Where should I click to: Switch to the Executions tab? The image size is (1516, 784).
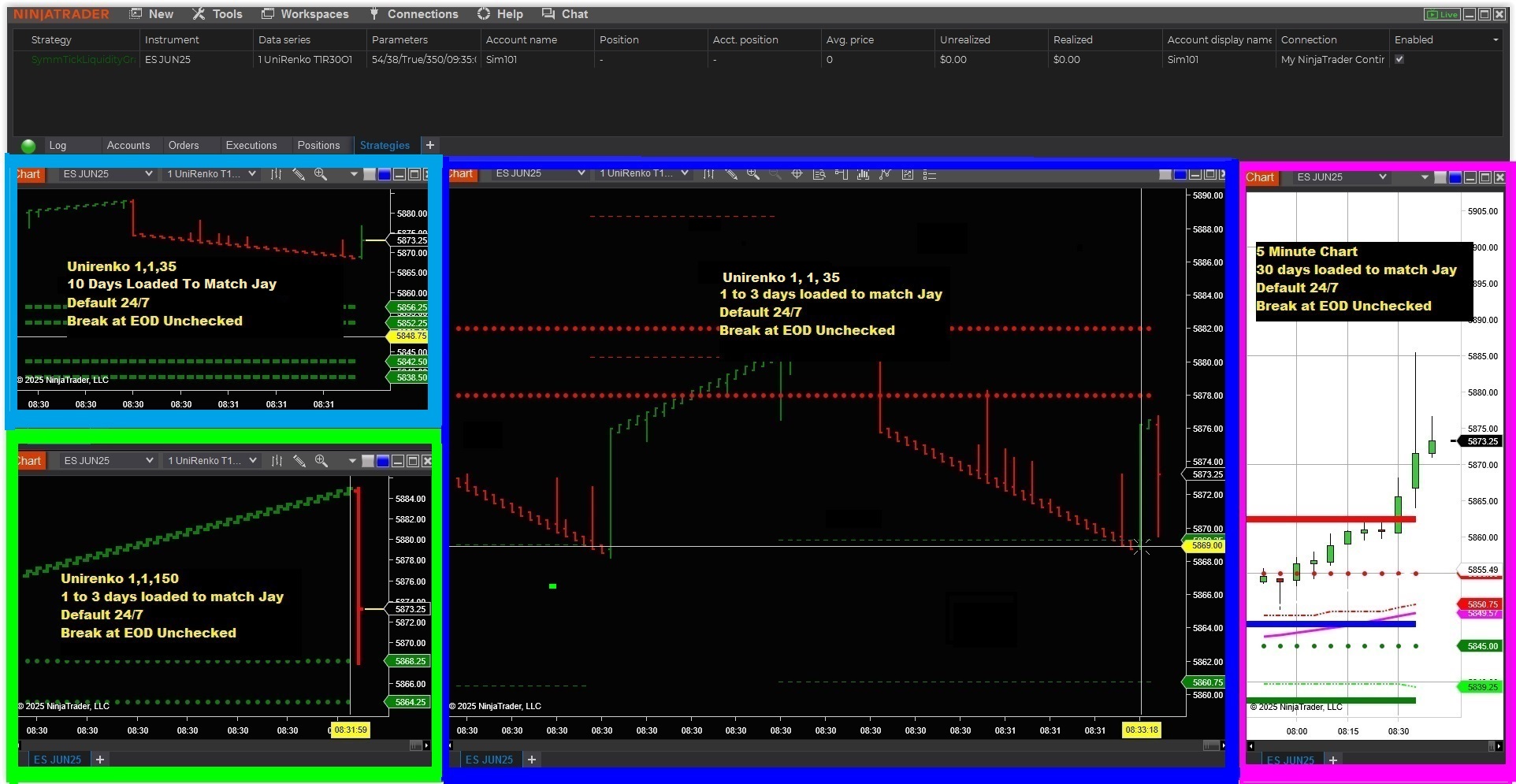click(x=251, y=146)
